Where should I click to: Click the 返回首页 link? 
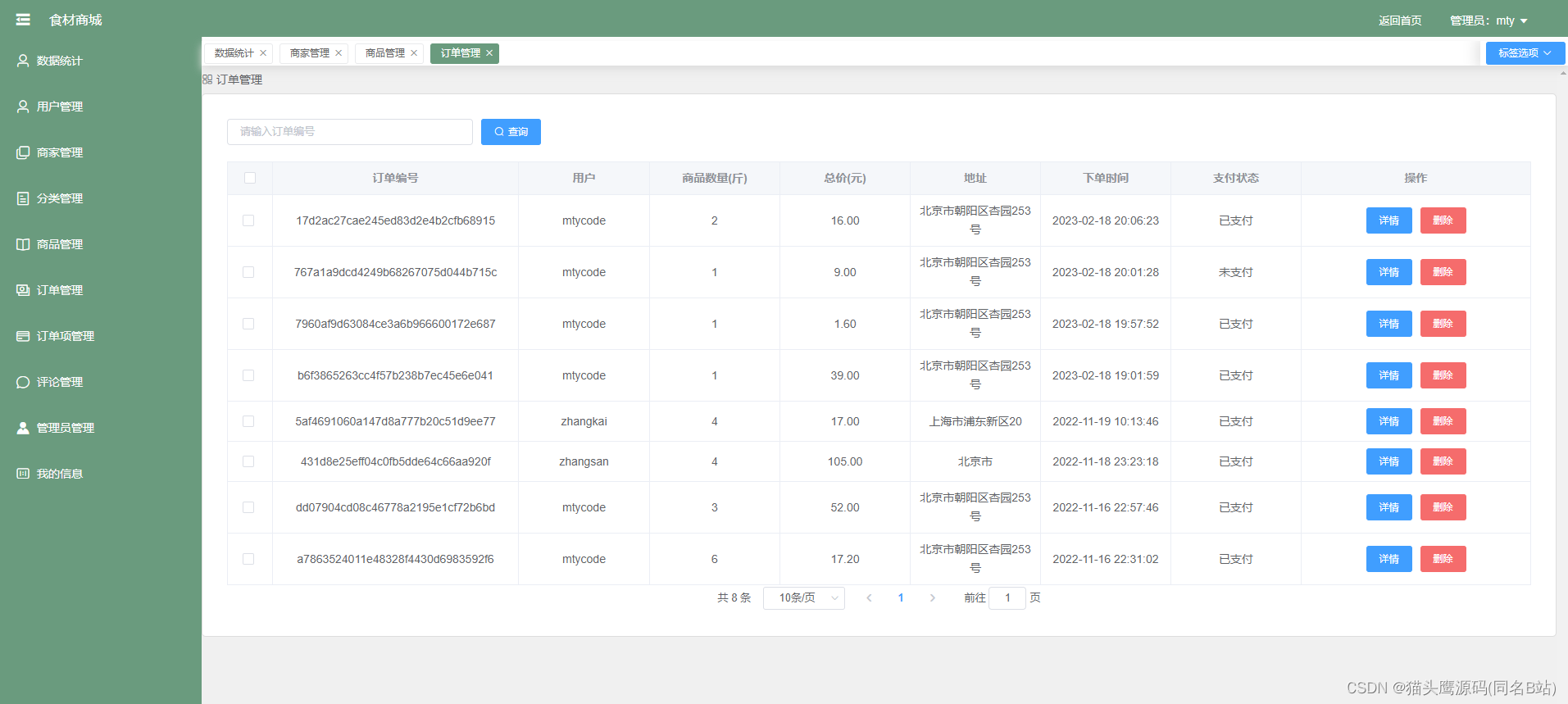1400,20
